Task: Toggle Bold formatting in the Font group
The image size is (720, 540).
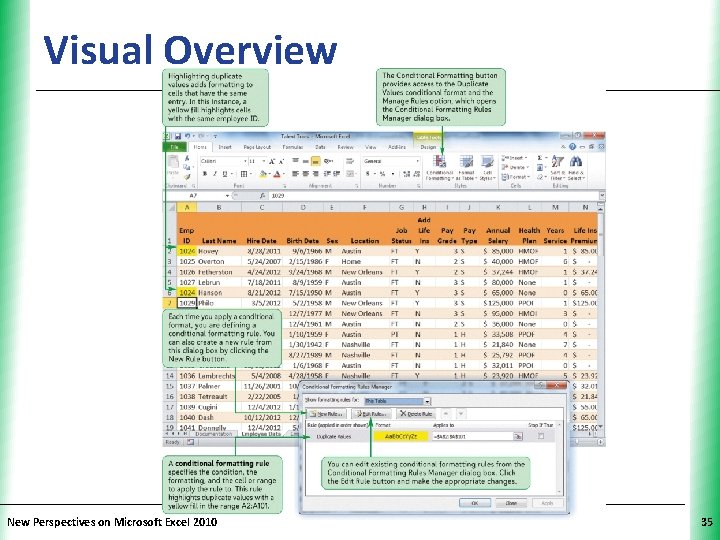Action: (x=205, y=174)
